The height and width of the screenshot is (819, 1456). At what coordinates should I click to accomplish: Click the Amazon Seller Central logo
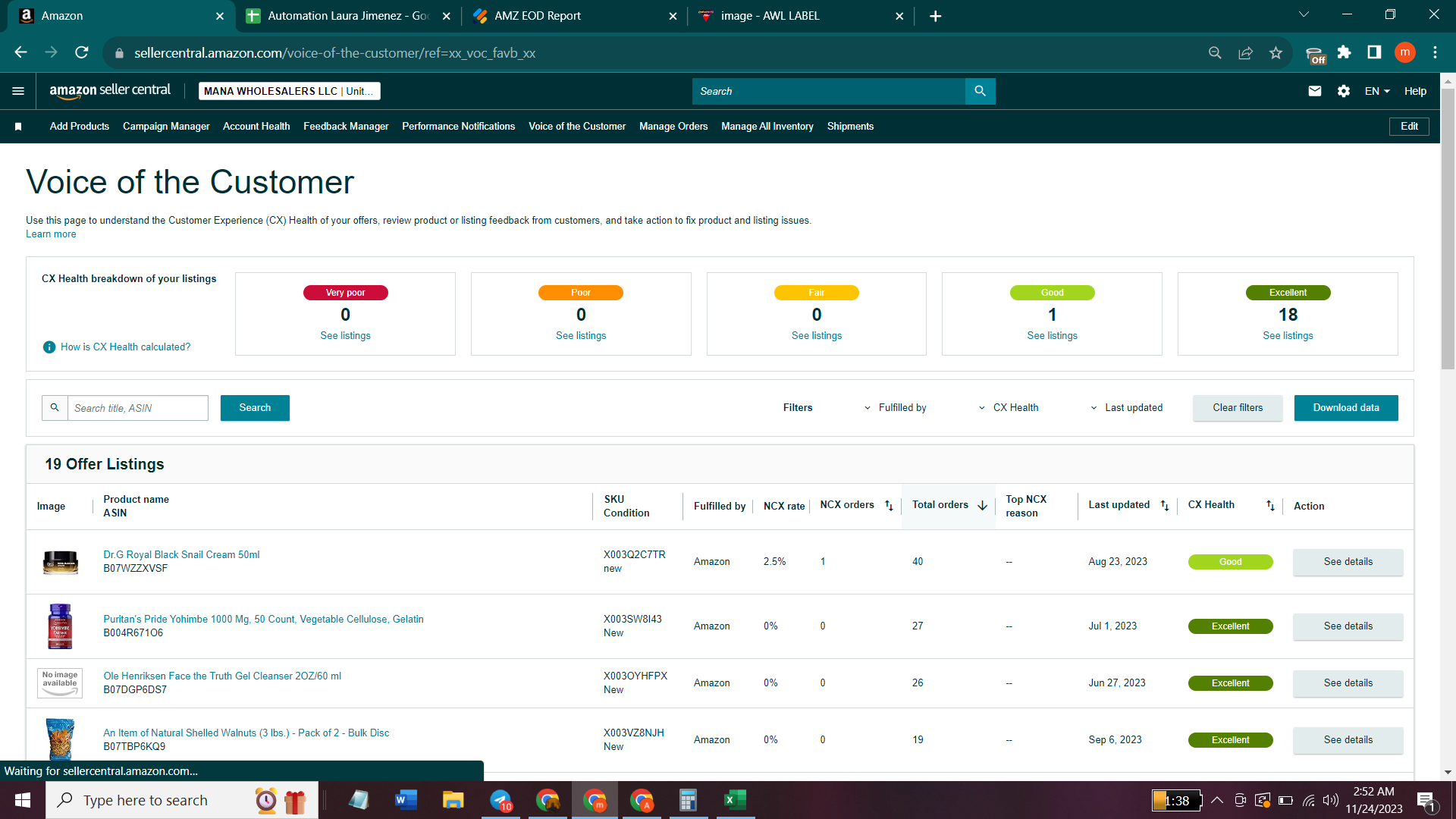point(110,90)
